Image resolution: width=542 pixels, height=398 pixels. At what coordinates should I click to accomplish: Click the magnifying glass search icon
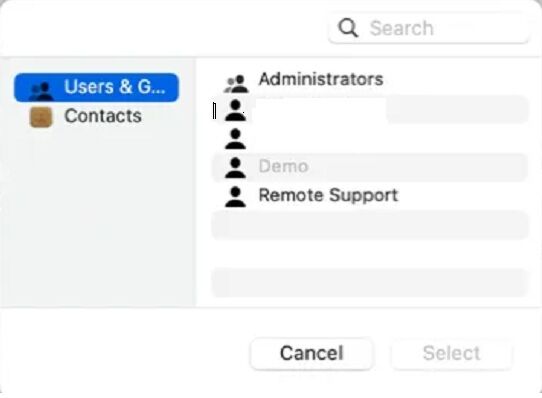point(348,28)
